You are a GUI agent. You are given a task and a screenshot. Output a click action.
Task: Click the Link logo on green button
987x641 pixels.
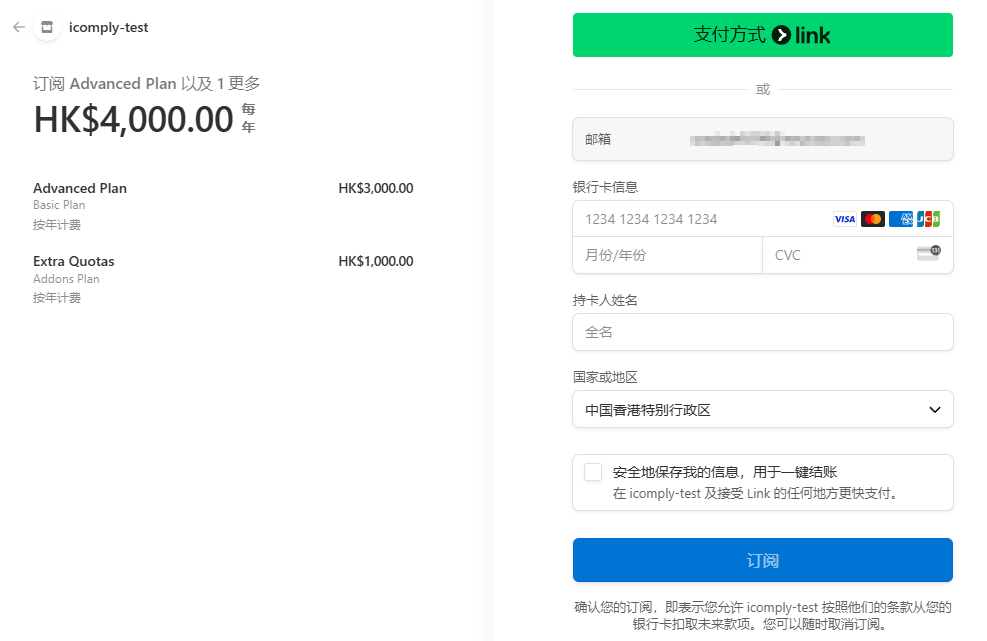(x=801, y=35)
